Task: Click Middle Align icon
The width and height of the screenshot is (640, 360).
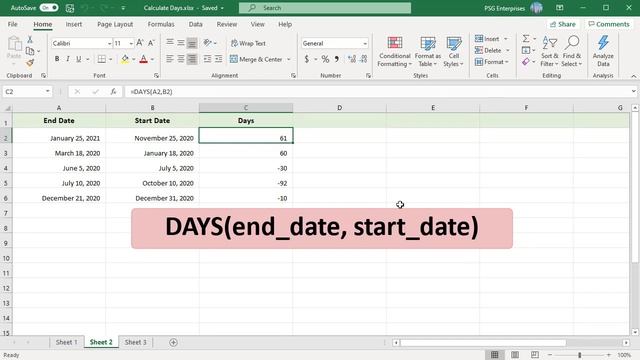Action: coord(181,43)
